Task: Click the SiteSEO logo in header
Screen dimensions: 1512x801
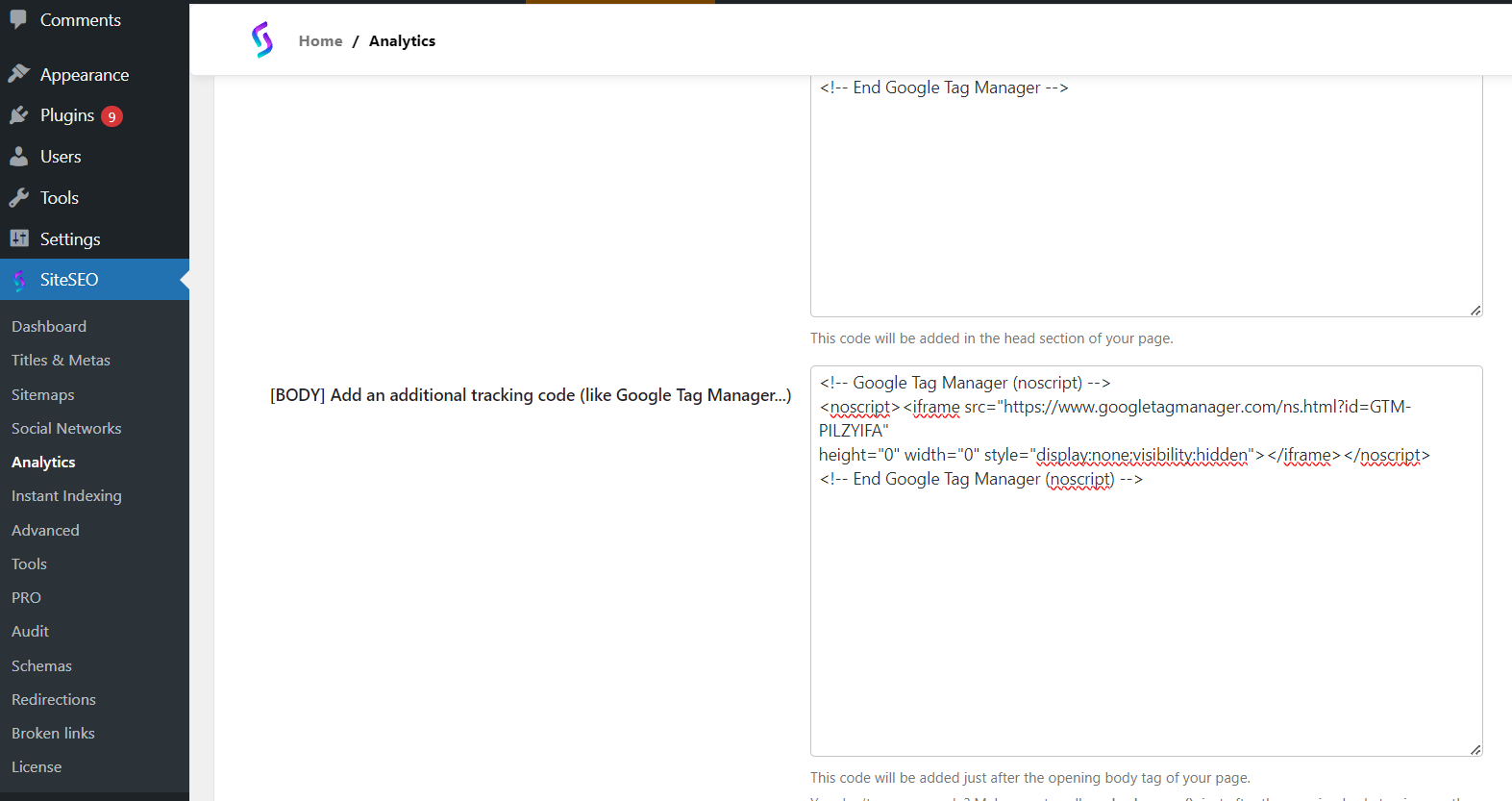Action: click(x=262, y=40)
